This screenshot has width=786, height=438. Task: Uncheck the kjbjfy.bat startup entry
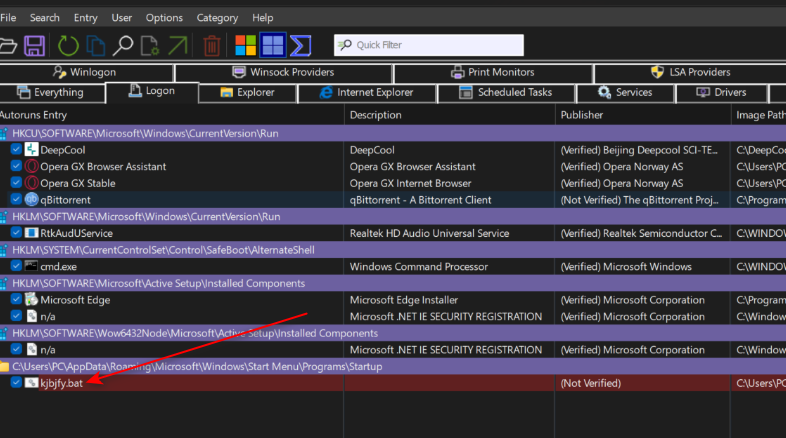(16, 382)
